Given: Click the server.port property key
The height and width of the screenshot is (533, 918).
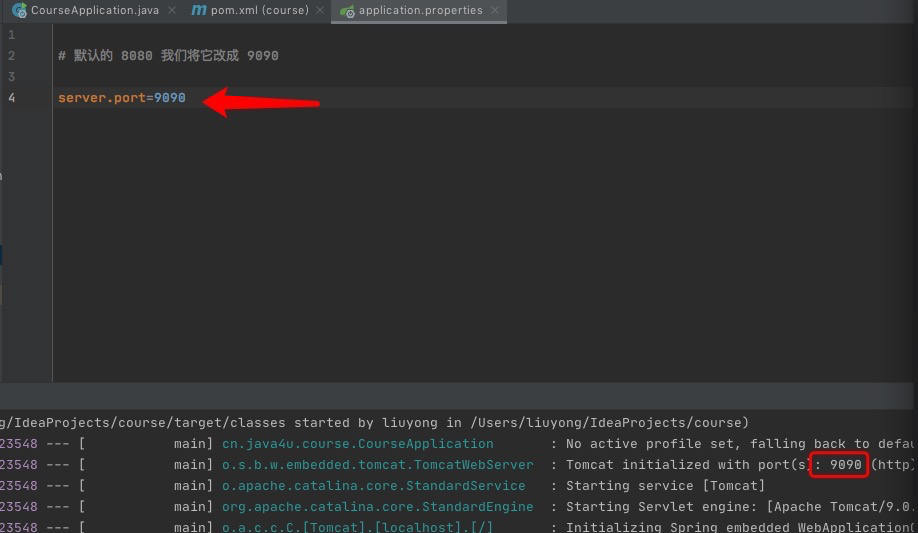Looking at the screenshot, I should pos(101,98).
